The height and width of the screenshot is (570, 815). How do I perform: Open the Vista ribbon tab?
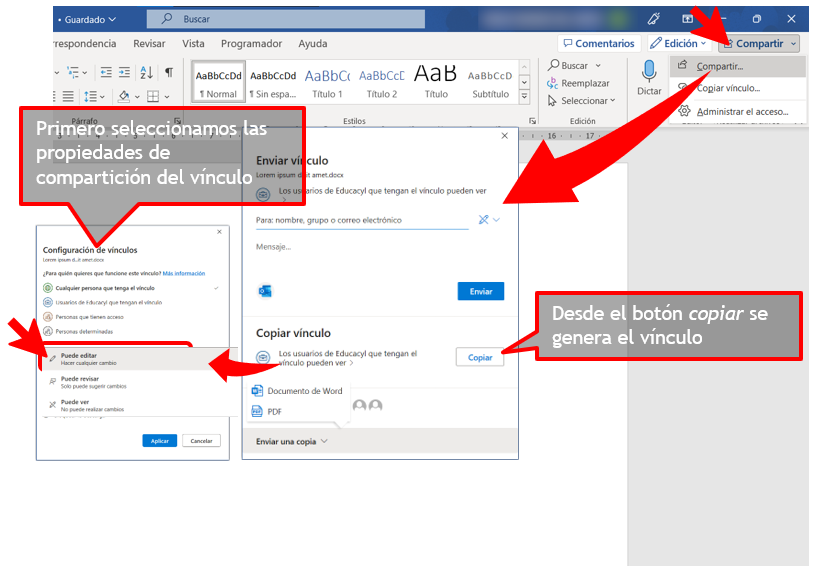point(193,44)
